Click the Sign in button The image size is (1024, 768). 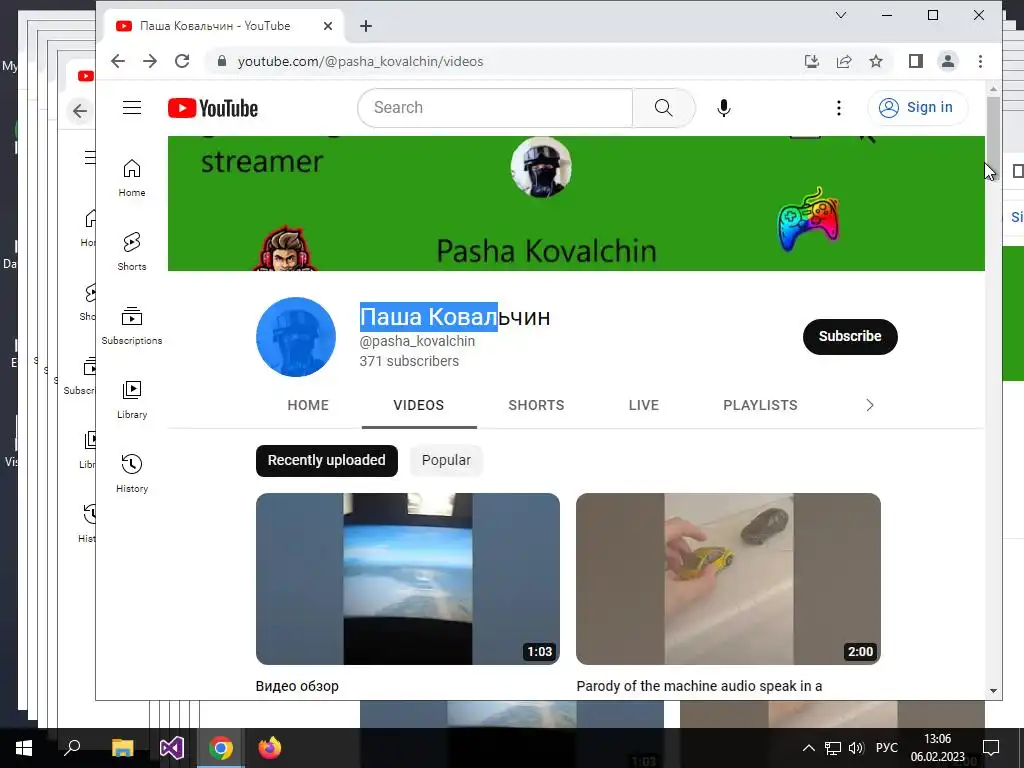point(918,108)
